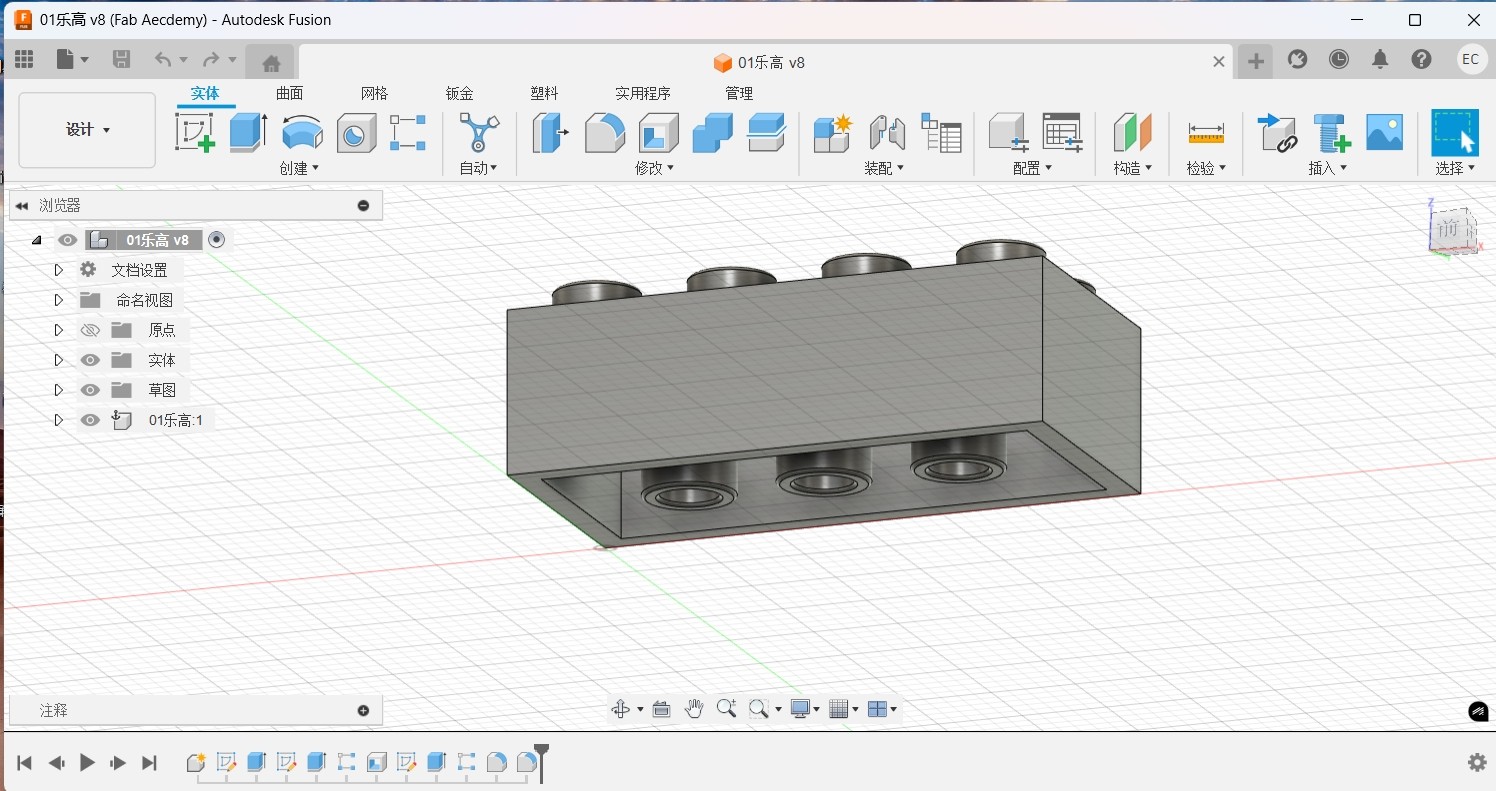Viewport: 1496px width, 791px height.
Task: Select the Offset Face tool
Action: click(766, 132)
